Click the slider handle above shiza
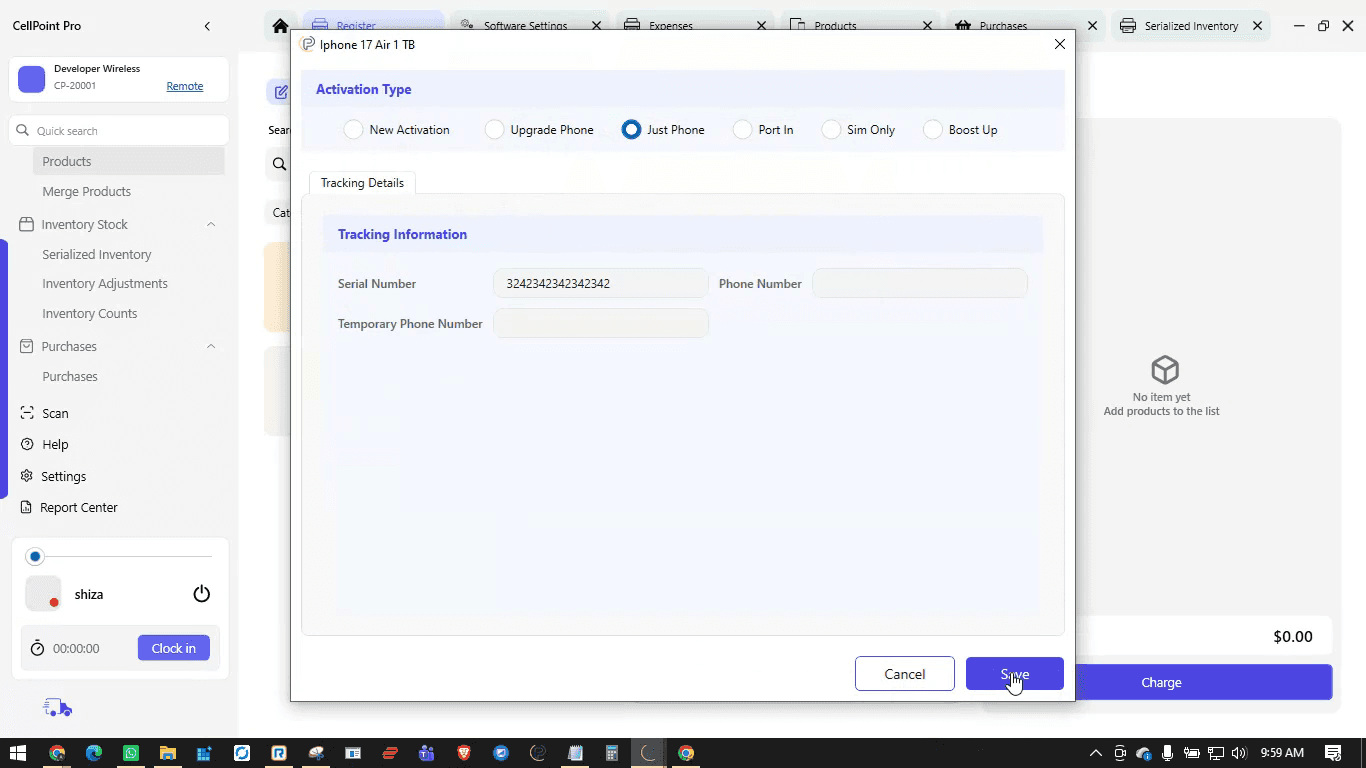Viewport: 1366px width, 768px height. click(35, 556)
